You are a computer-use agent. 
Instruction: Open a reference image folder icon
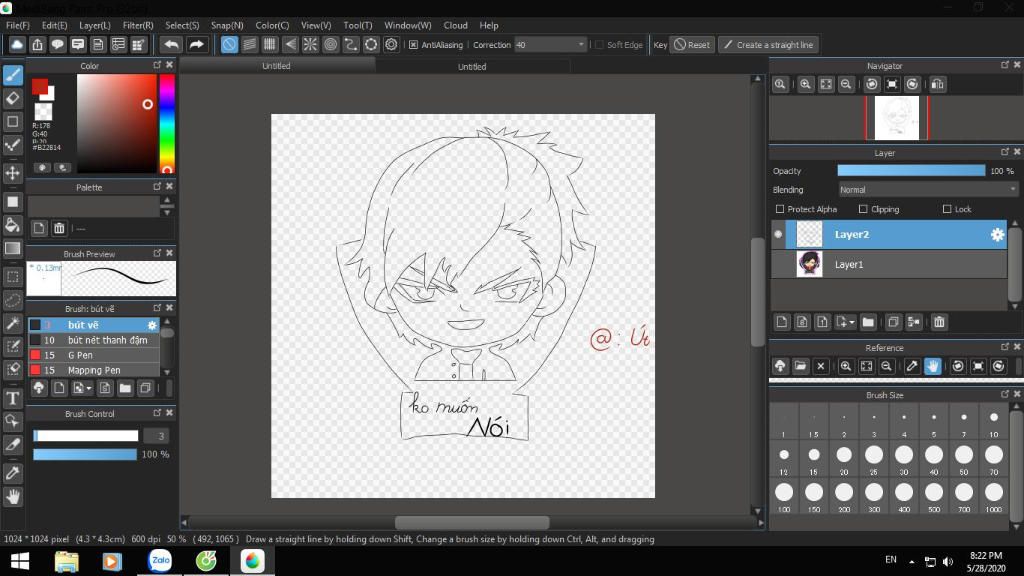(800, 366)
